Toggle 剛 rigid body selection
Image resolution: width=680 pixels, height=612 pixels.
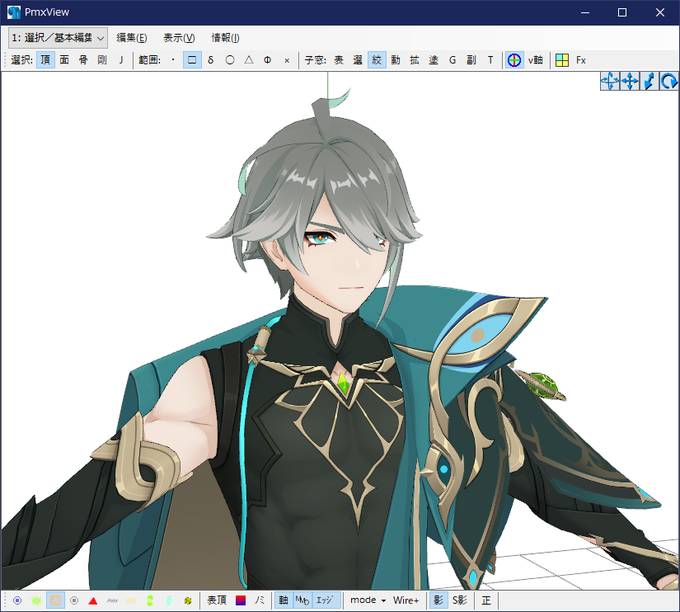[102, 60]
